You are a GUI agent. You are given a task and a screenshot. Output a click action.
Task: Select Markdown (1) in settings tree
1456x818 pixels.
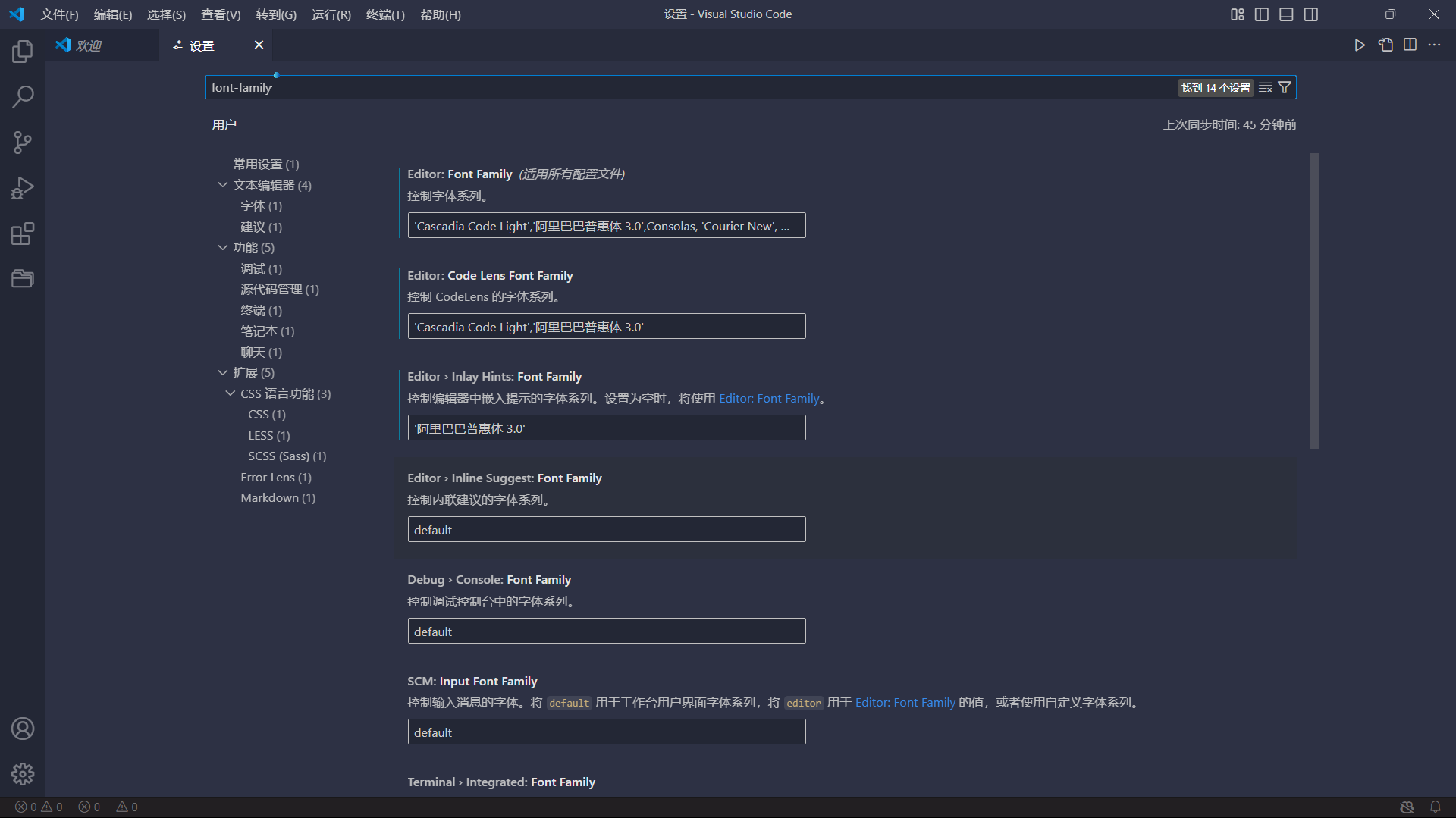click(278, 498)
